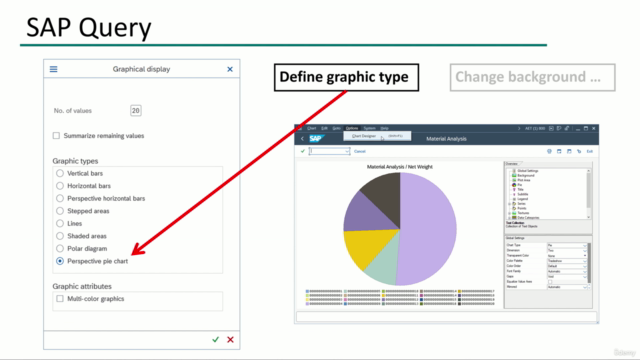
Task: Select Global Settings in Overview tree
Action: pos(527,171)
